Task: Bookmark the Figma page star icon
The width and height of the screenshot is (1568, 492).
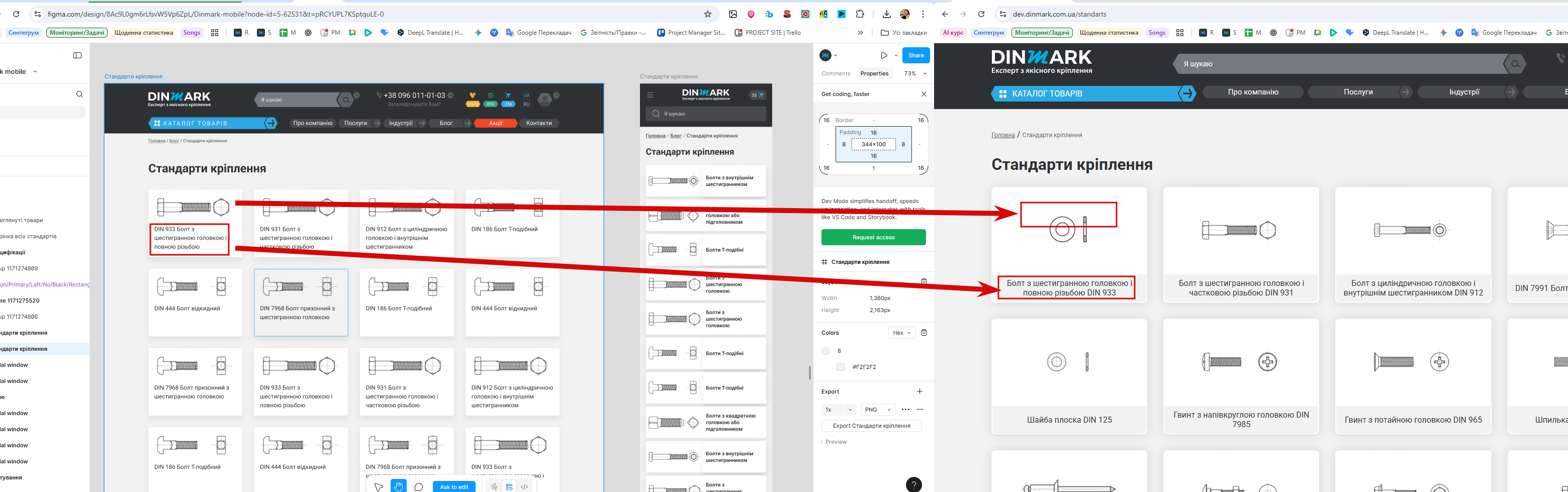Action: coord(707,14)
